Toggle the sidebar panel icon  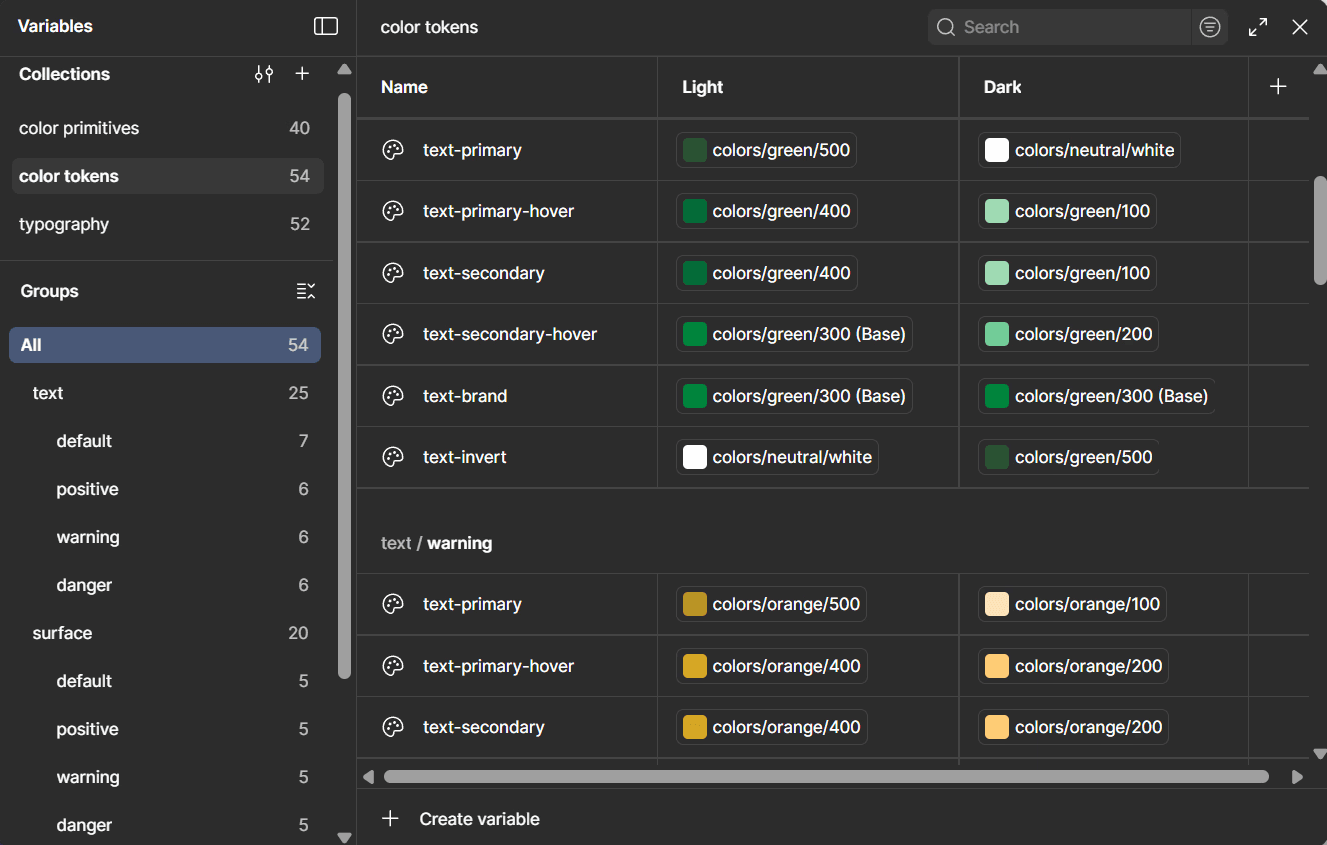[x=326, y=27]
